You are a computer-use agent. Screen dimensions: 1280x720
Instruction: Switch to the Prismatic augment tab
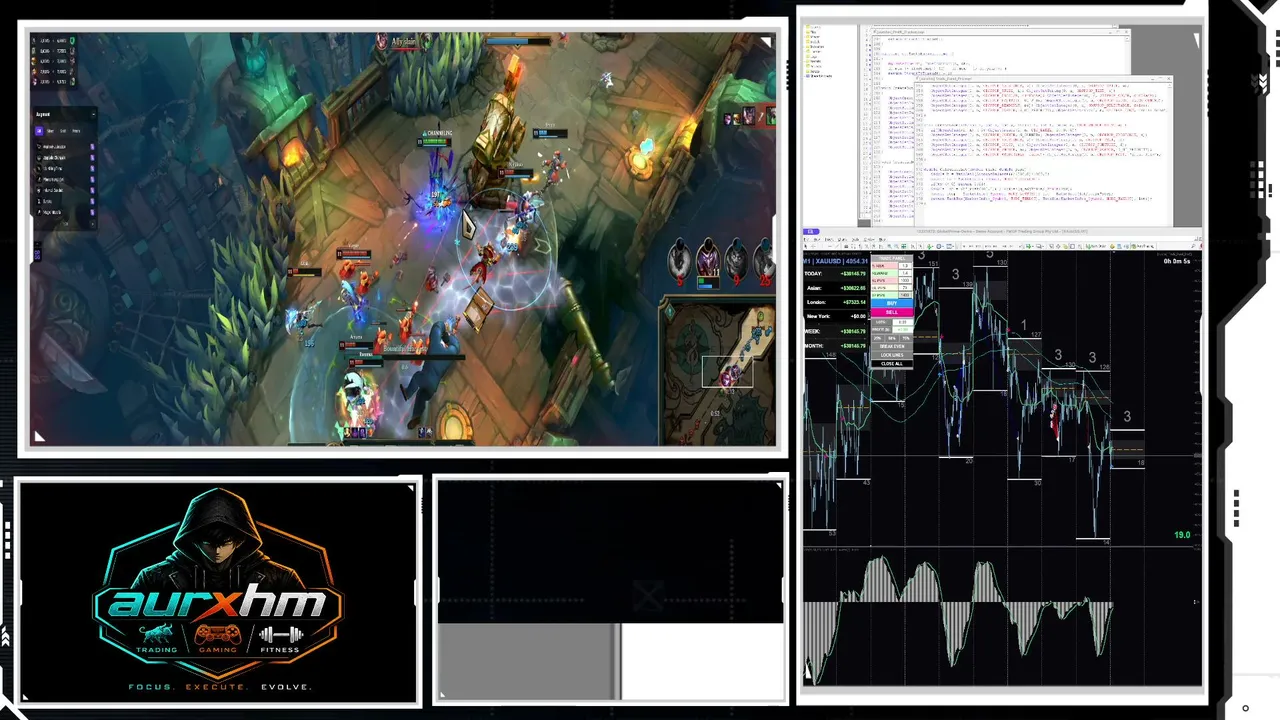pos(76,131)
